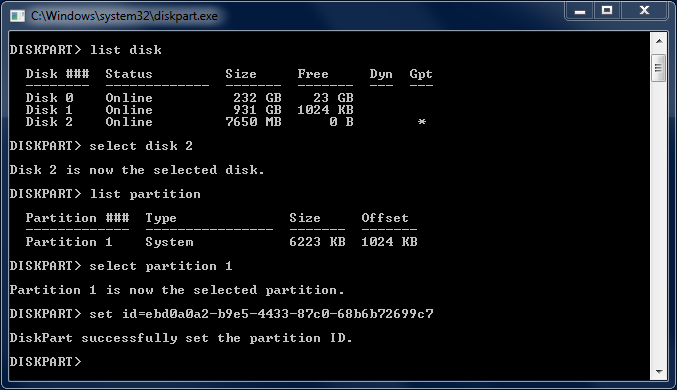The height and width of the screenshot is (390, 677).
Task: Click the 'list partition' command text
Action: [145, 194]
